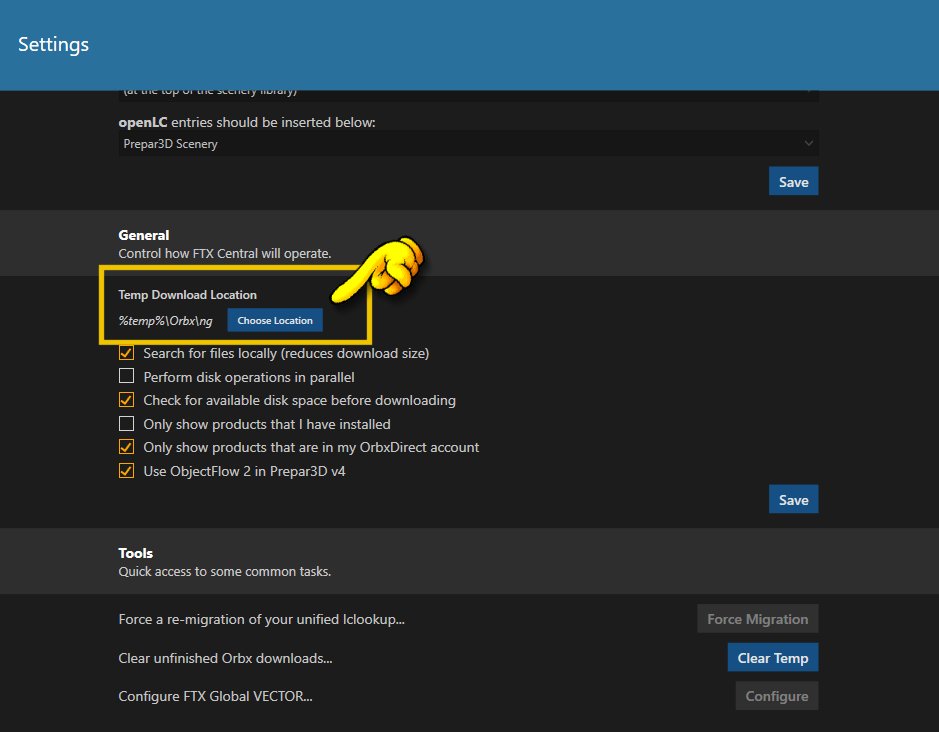Click the Clear Temp button
Image resolution: width=939 pixels, height=732 pixels.
click(773, 658)
